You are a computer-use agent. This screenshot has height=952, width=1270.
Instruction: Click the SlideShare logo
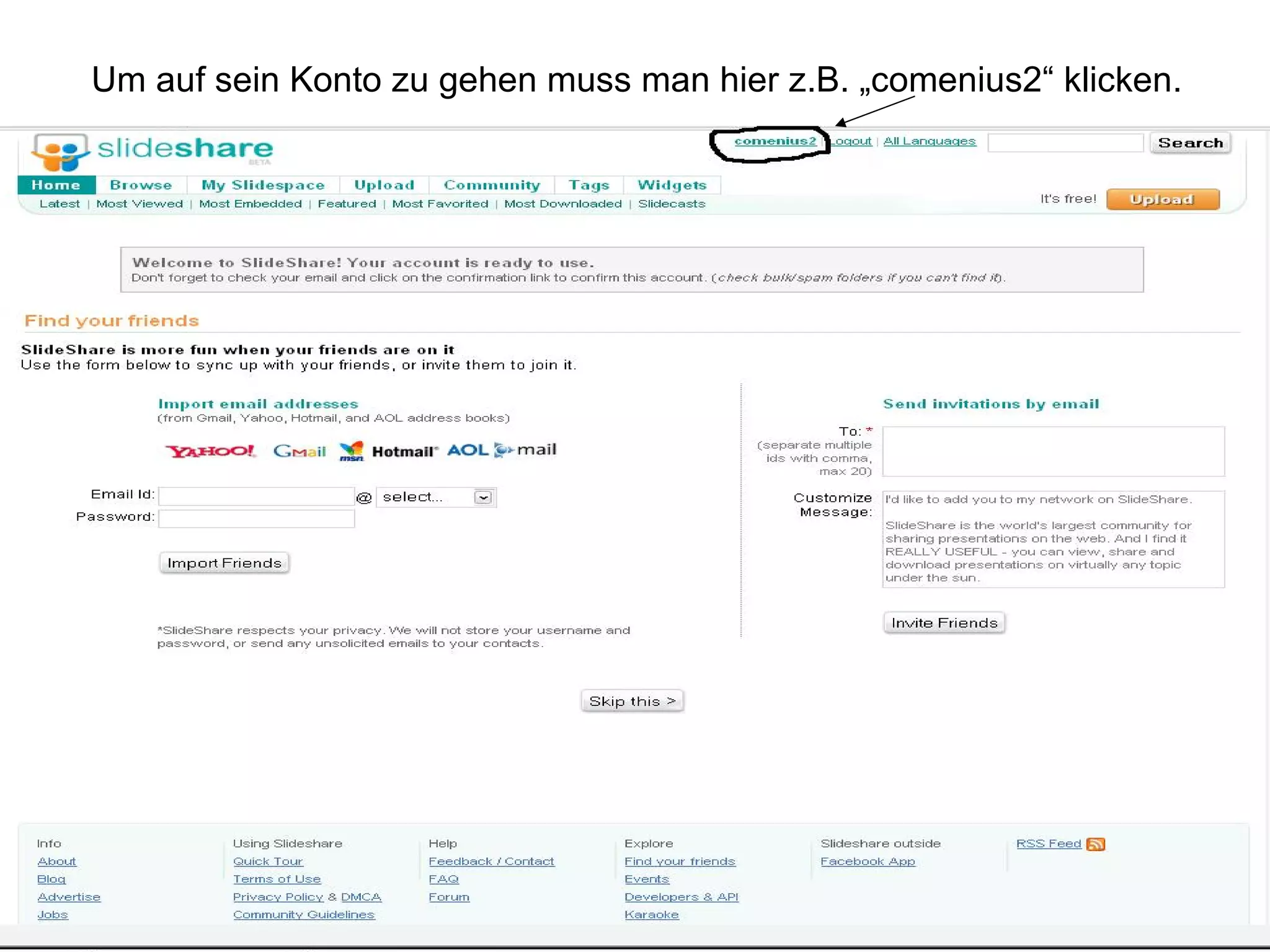(153, 151)
